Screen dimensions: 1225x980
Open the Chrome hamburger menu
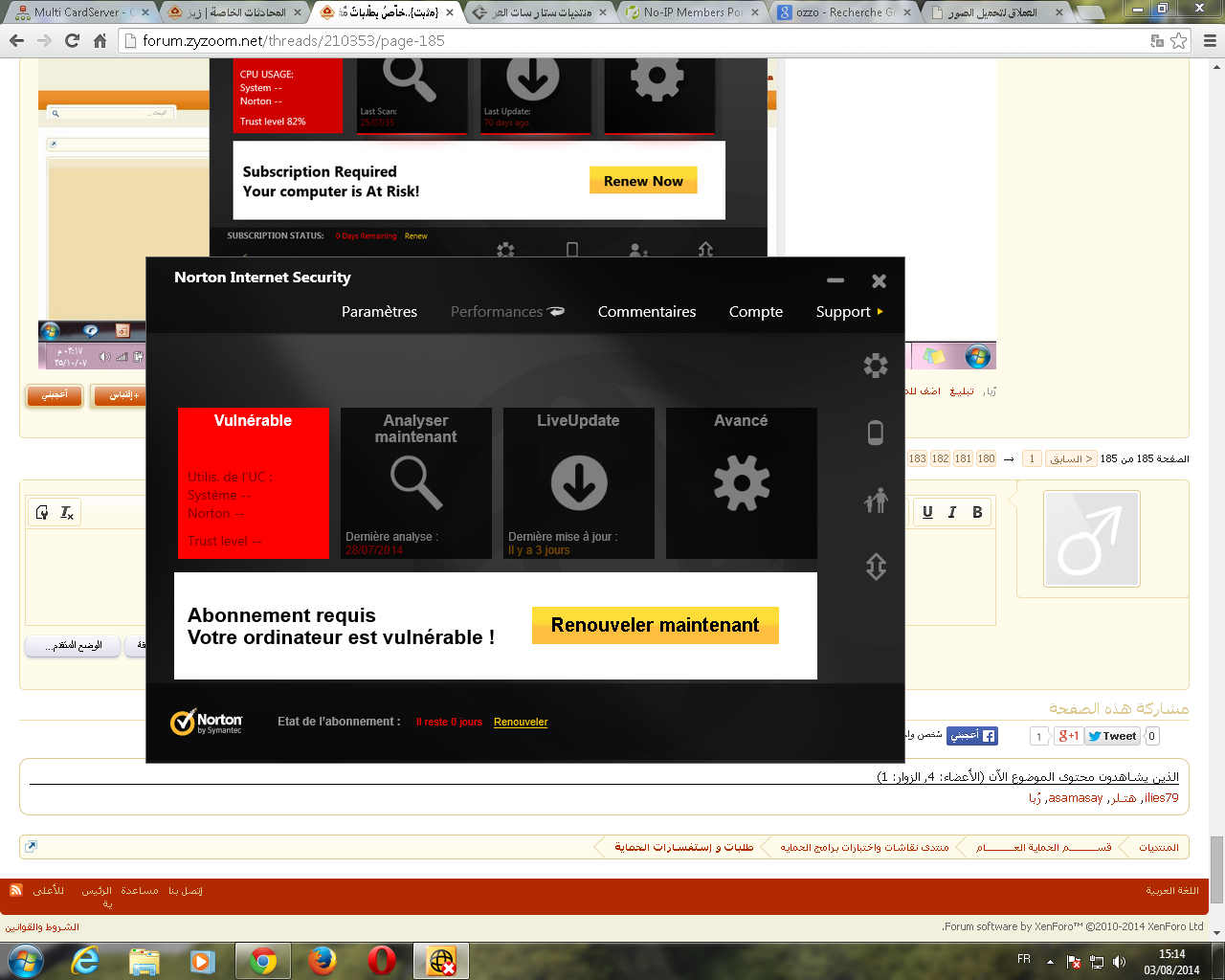click(1209, 41)
